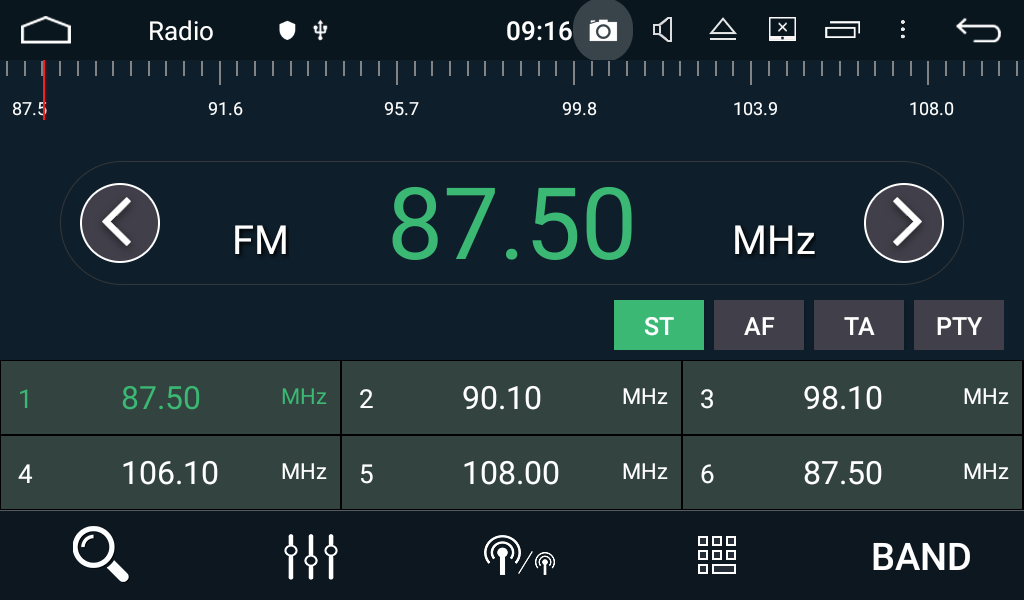
Task: Enable AF alternative frequency
Action: tap(758, 326)
